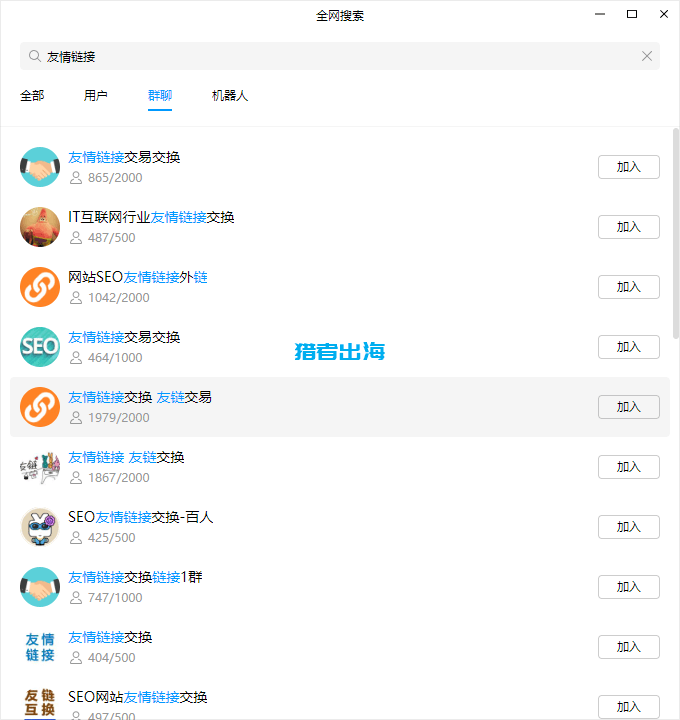
Task: Click member count 865/2000
Action: pos(115,178)
